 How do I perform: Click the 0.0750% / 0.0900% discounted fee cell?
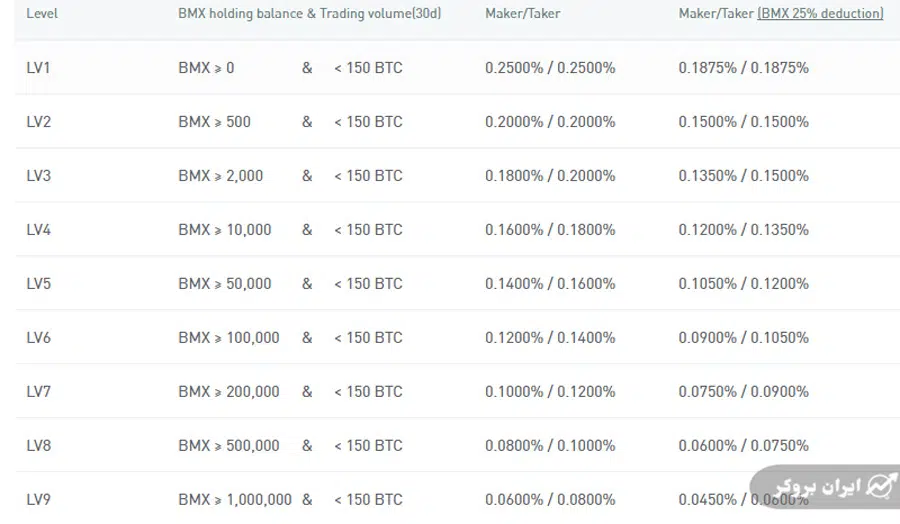(743, 392)
